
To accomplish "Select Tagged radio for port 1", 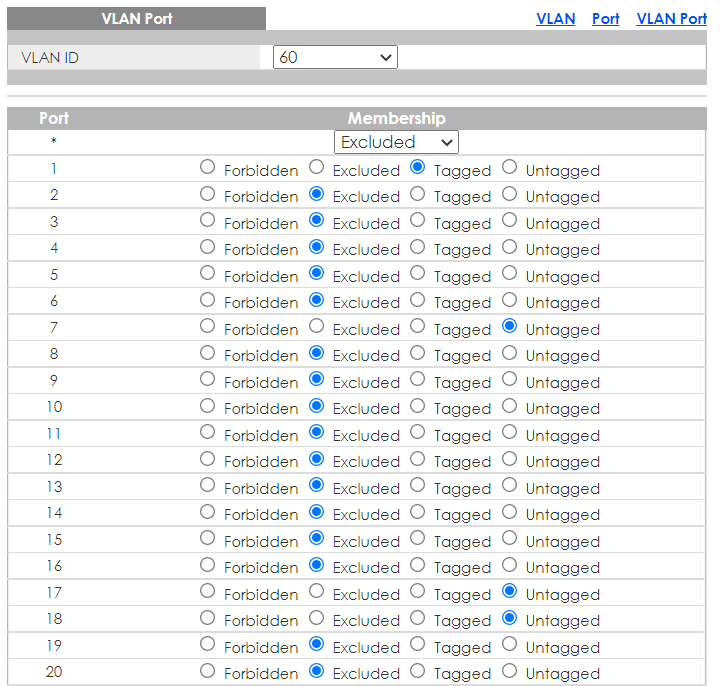I will pos(417,167).
